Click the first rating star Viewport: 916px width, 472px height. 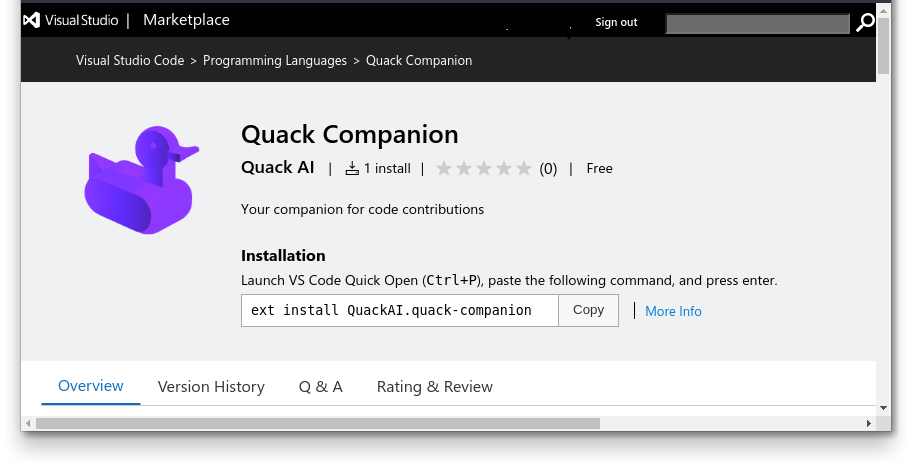pyautogui.click(x=445, y=169)
